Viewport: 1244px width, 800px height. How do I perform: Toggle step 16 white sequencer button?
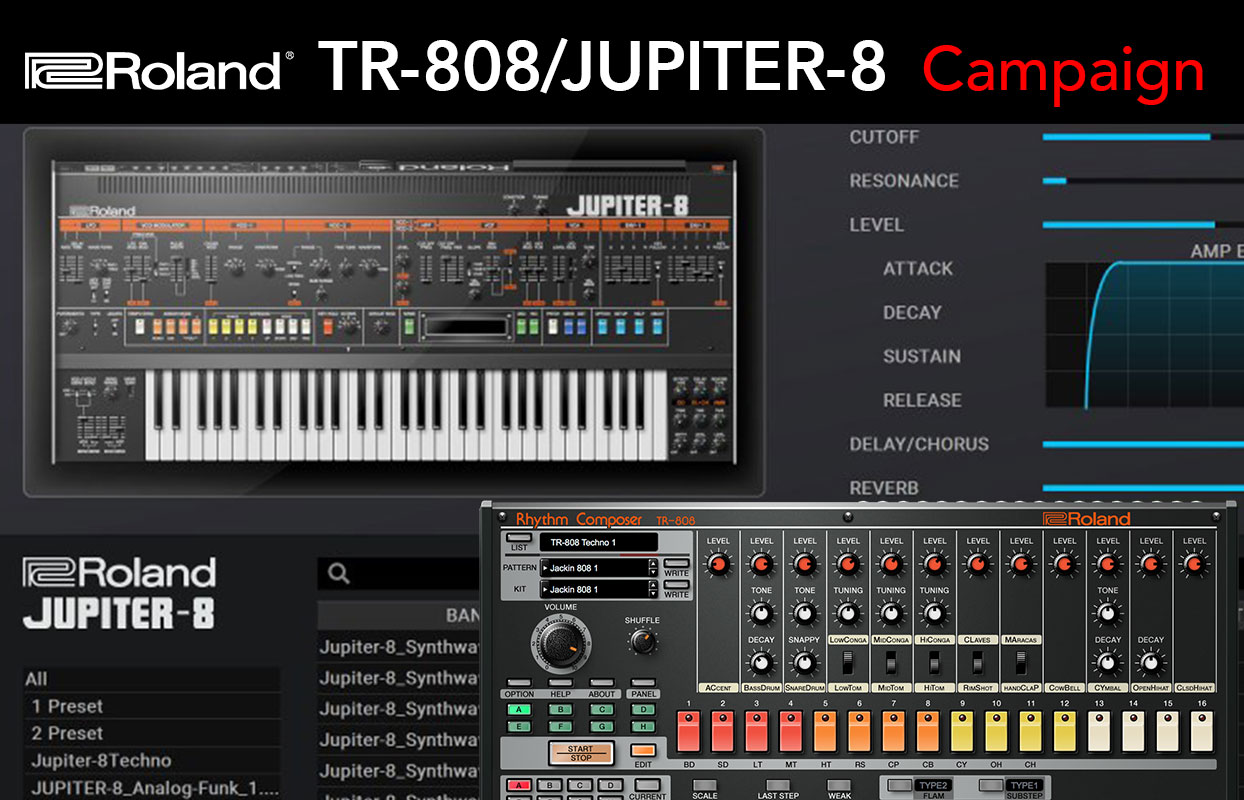1201,731
